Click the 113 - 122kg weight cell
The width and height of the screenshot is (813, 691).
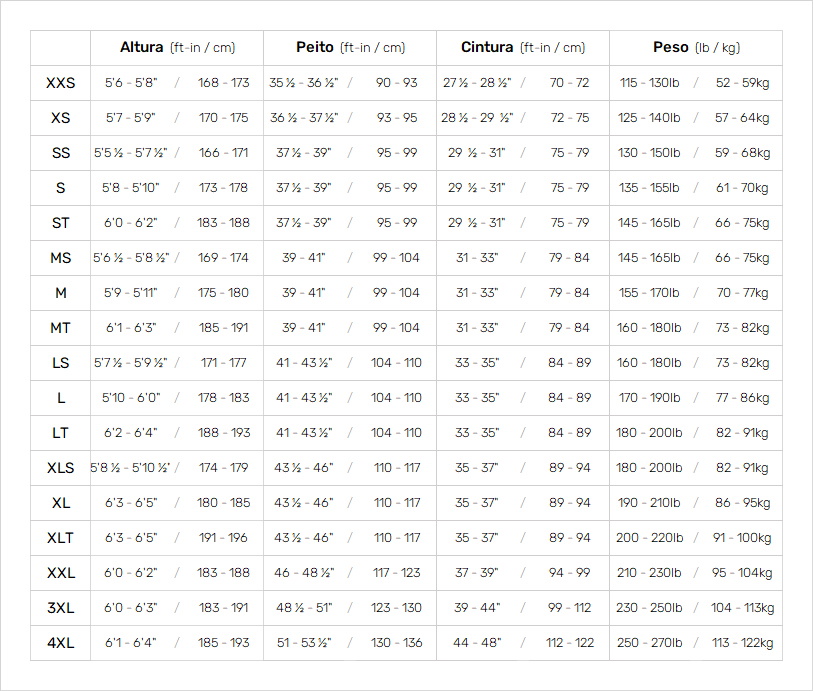click(742, 643)
